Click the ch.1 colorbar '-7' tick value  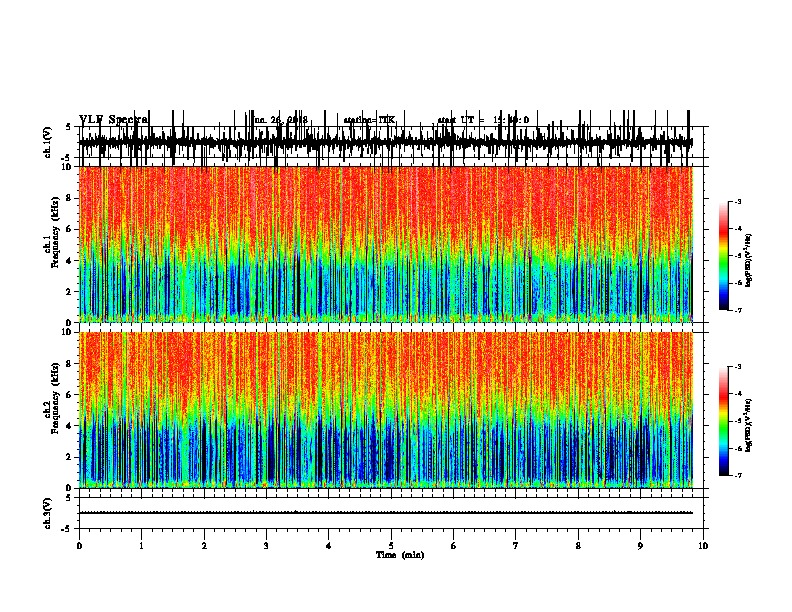(x=738, y=310)
